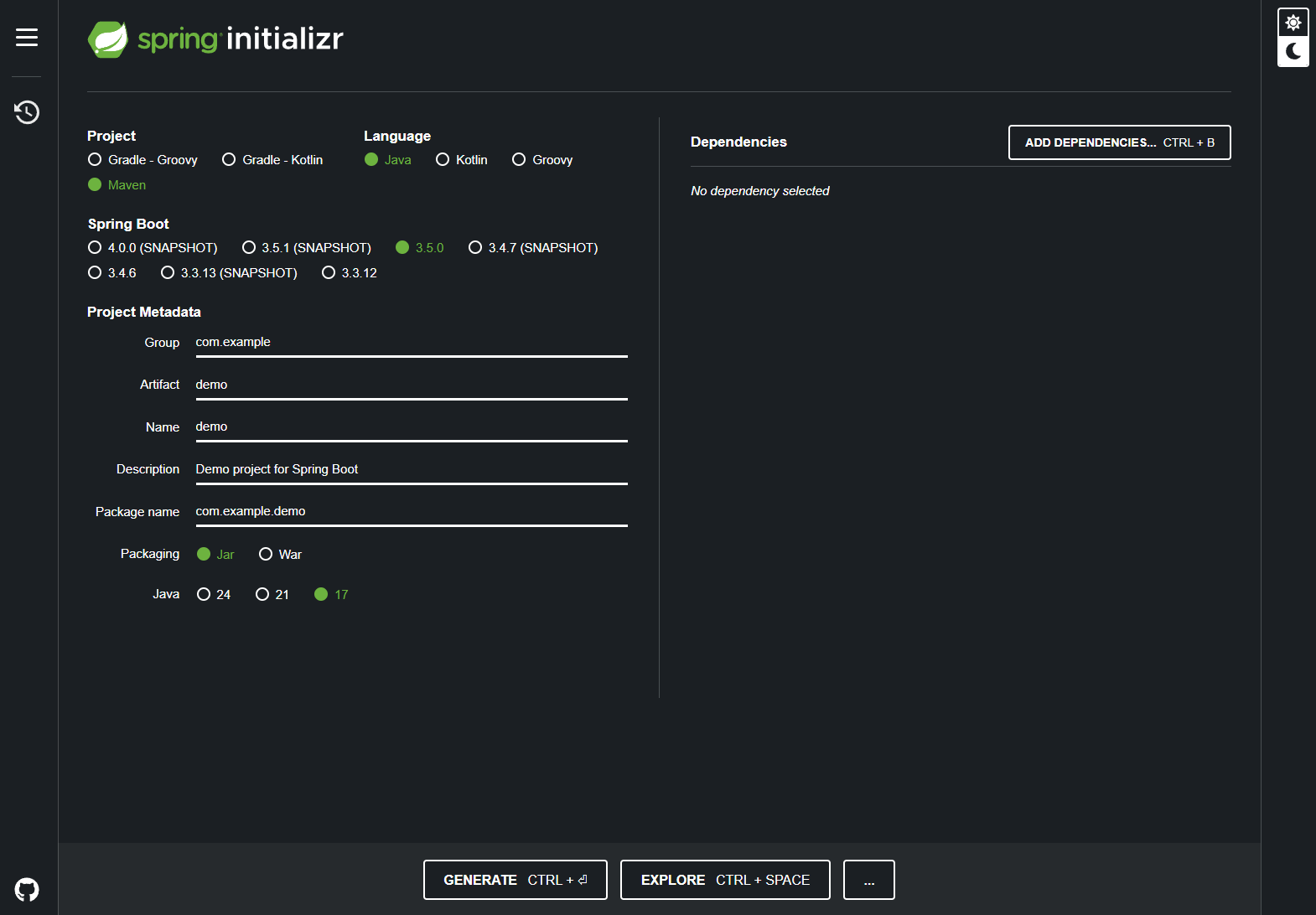Click the Spring Initializr logo
The height and width of the screenshot is (915, 1316).
(216, 39)
